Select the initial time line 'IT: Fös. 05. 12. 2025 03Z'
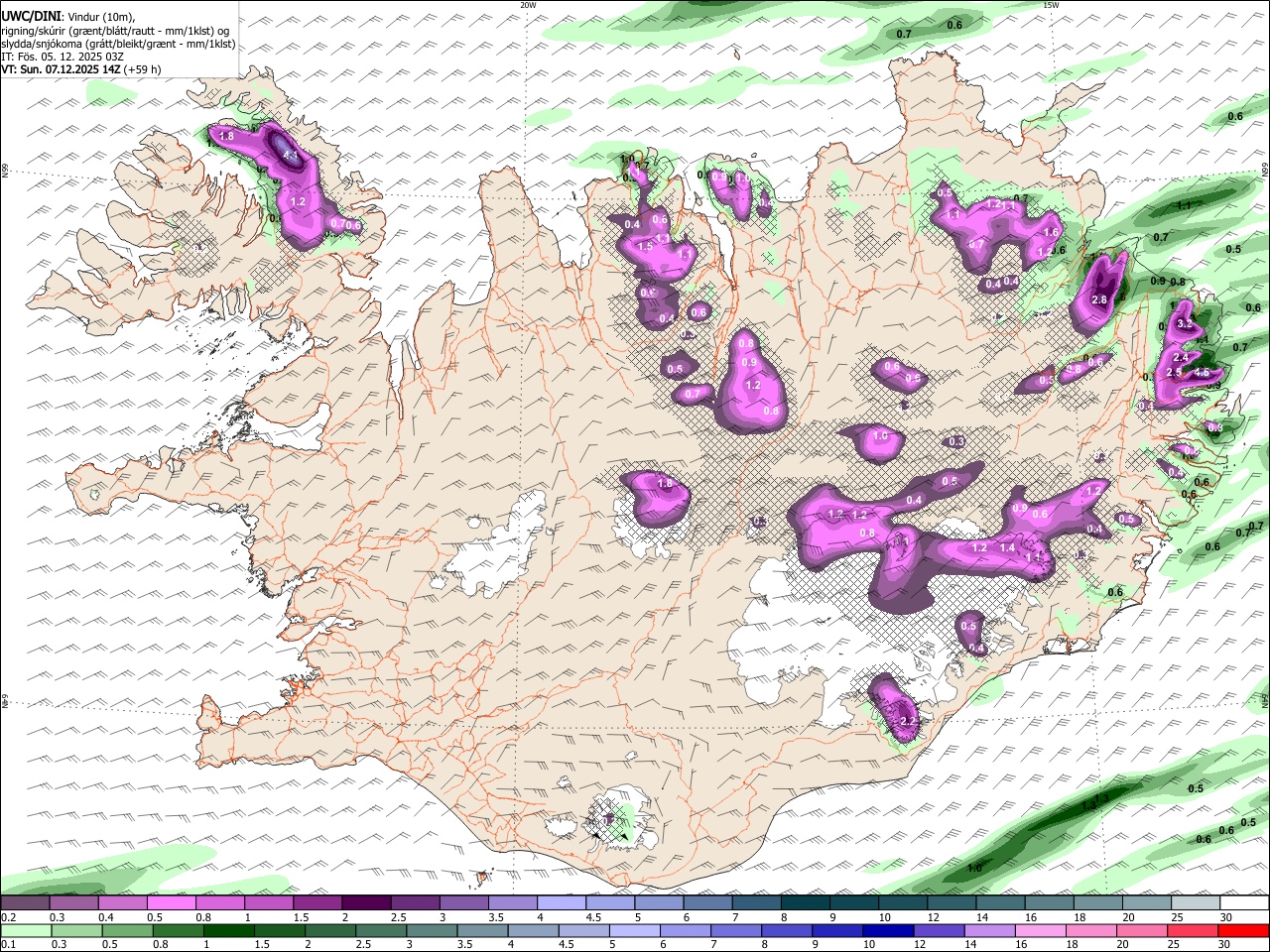Viewport: 1270px width, 952px height. [63, 57]
